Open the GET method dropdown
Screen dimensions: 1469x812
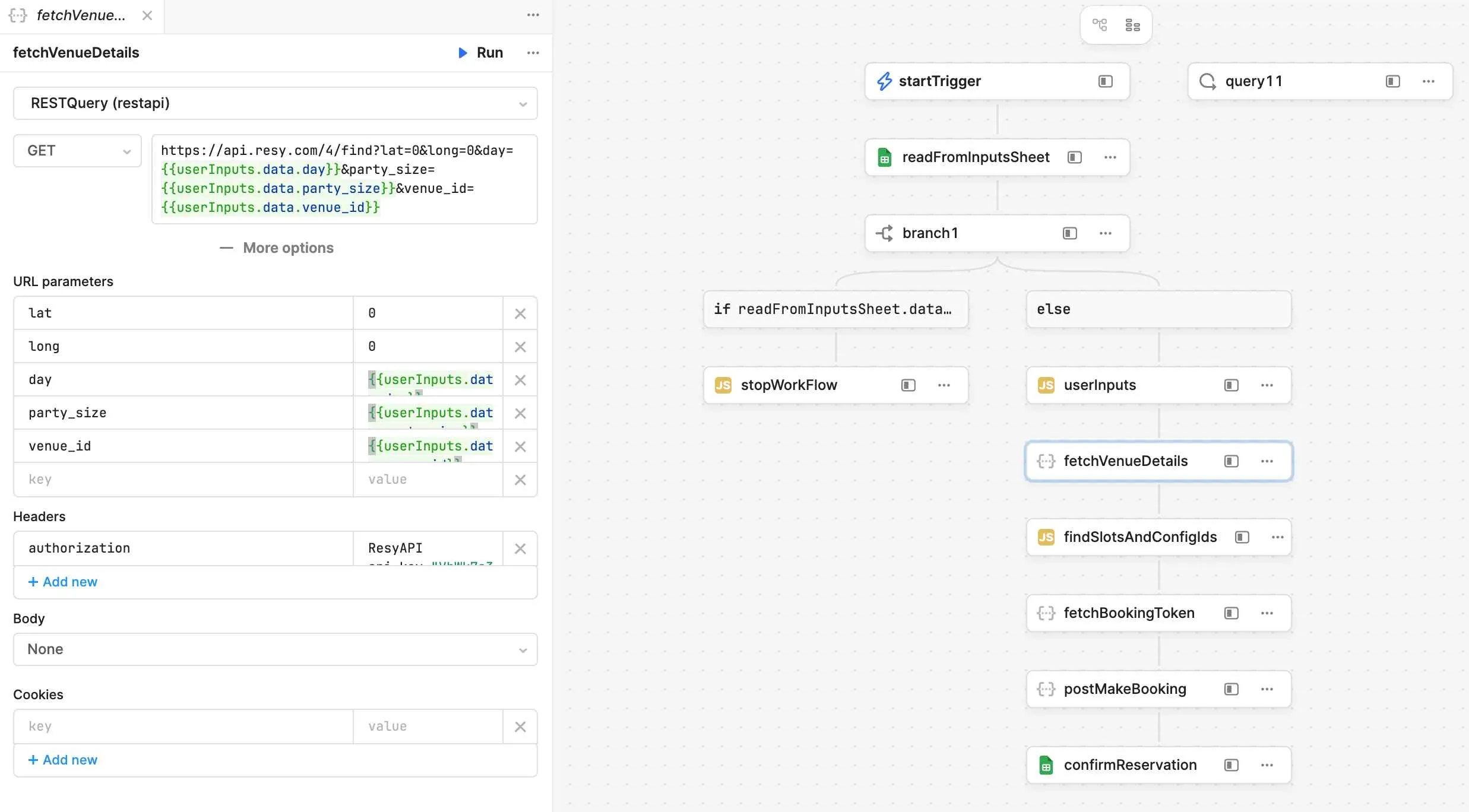(x=77, y=151)
